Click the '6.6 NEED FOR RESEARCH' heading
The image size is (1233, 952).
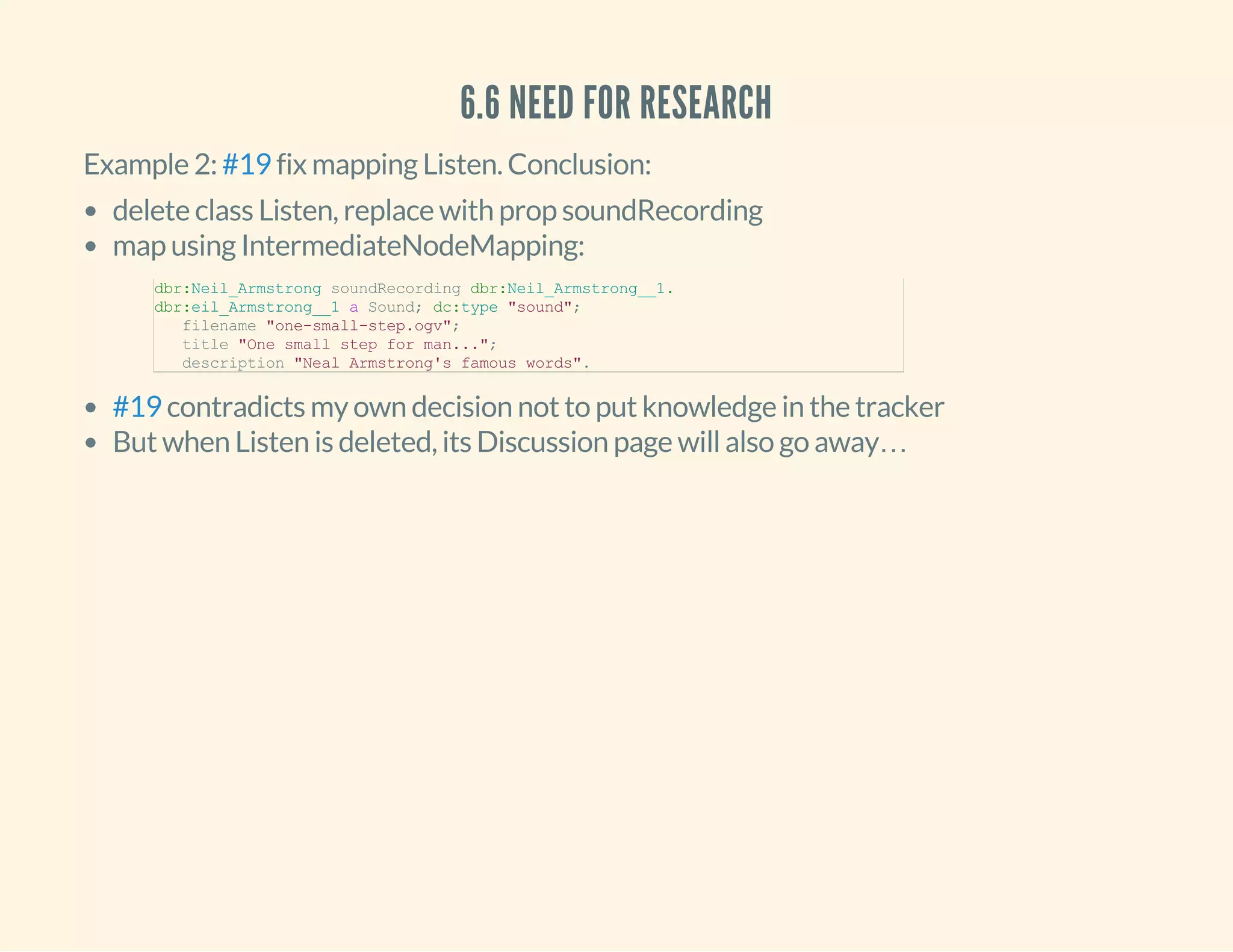click(616, 102)
